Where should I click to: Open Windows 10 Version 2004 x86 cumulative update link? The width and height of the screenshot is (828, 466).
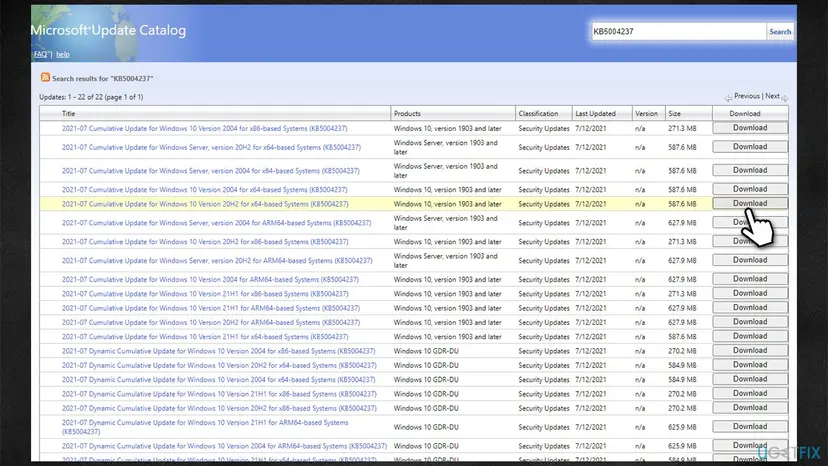pyautogui.click(x=204, y=128)
